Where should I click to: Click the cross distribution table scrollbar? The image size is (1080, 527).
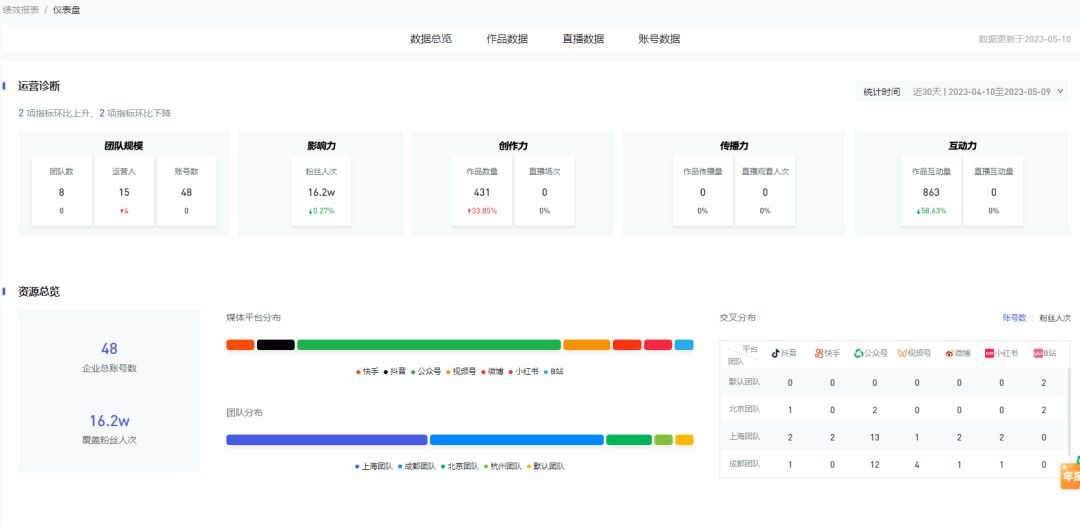point(1069,413)
